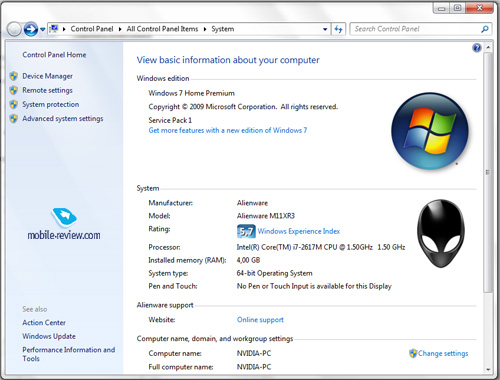Click the 4,00 GB memory value

tap(248, 260)
